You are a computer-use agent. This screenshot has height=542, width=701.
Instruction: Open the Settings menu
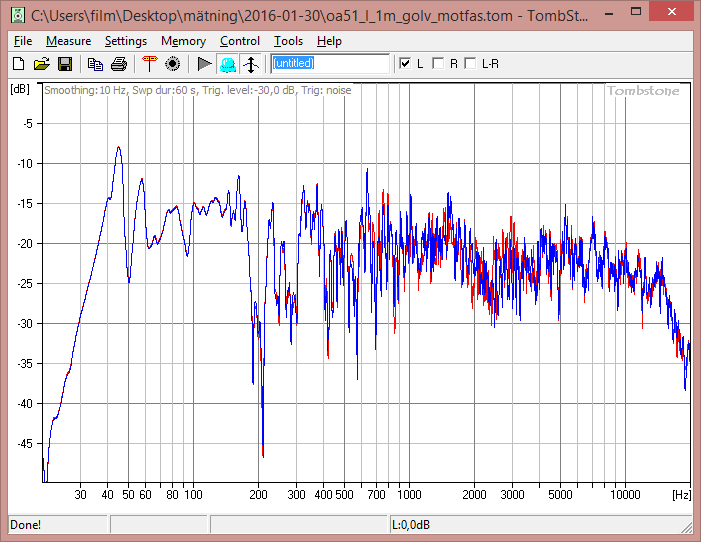(x=126, y=41)
